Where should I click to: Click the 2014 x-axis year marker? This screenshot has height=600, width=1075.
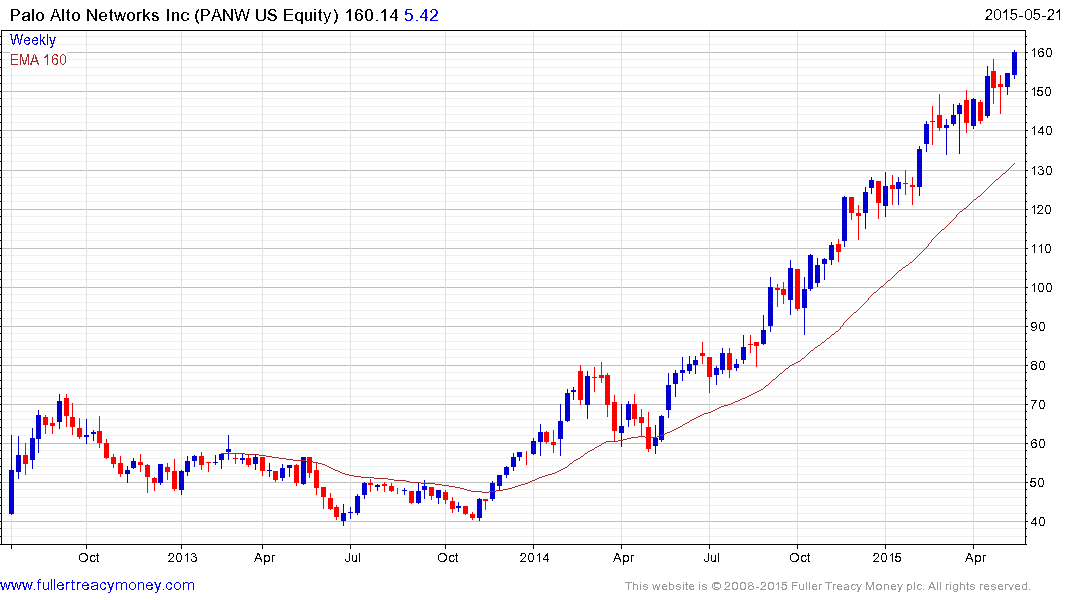click(x=534, y=556)
